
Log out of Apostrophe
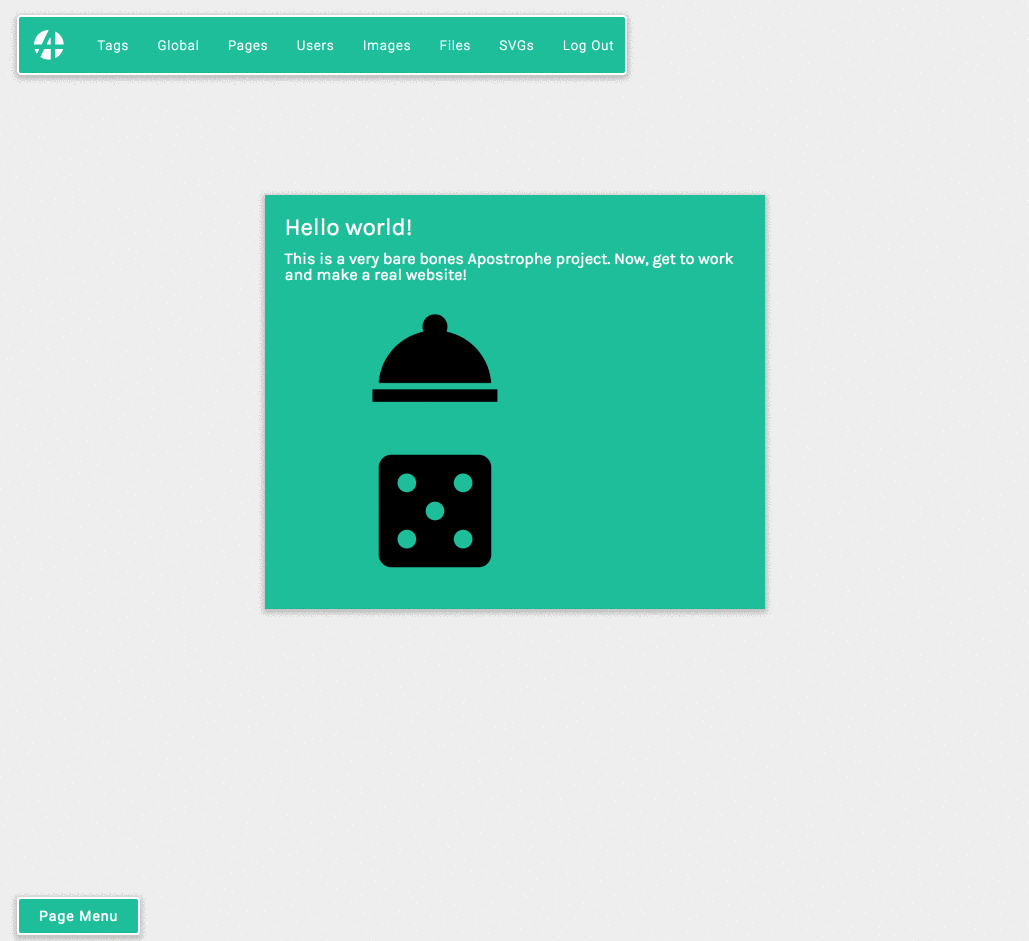pyautogui.click(x=587, y=45)
